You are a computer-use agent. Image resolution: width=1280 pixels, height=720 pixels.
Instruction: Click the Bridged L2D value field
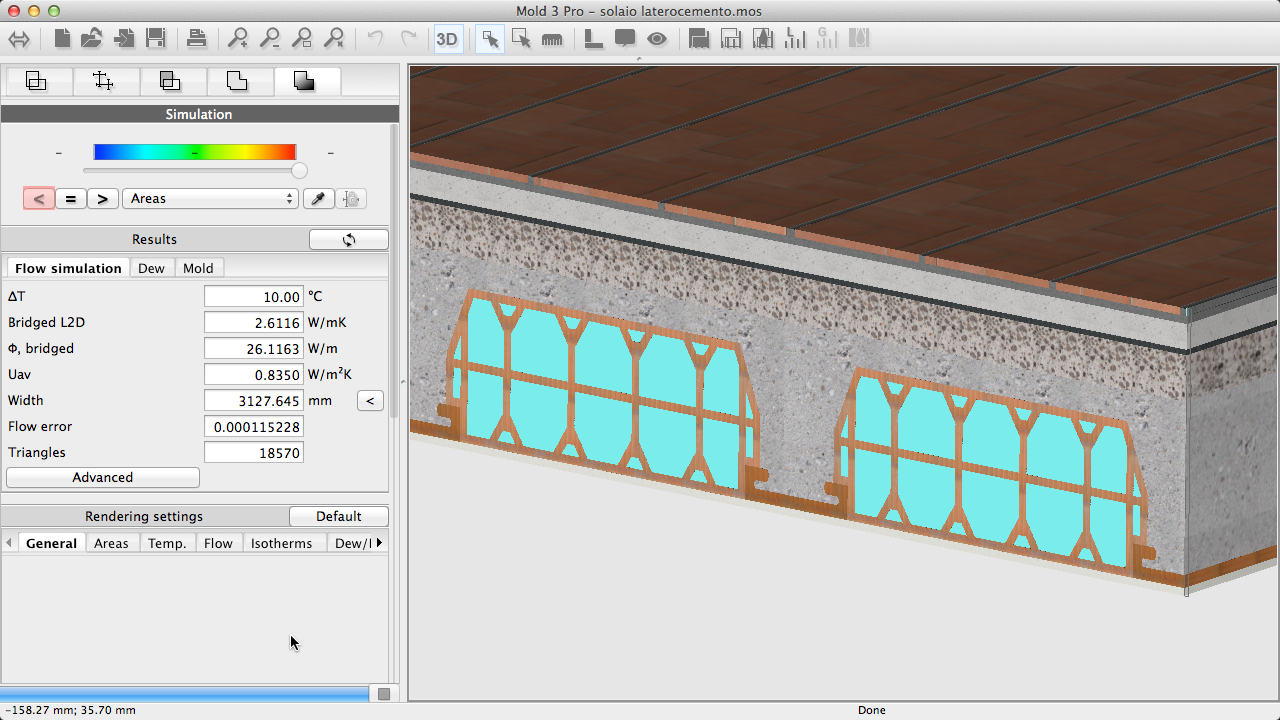254,323
